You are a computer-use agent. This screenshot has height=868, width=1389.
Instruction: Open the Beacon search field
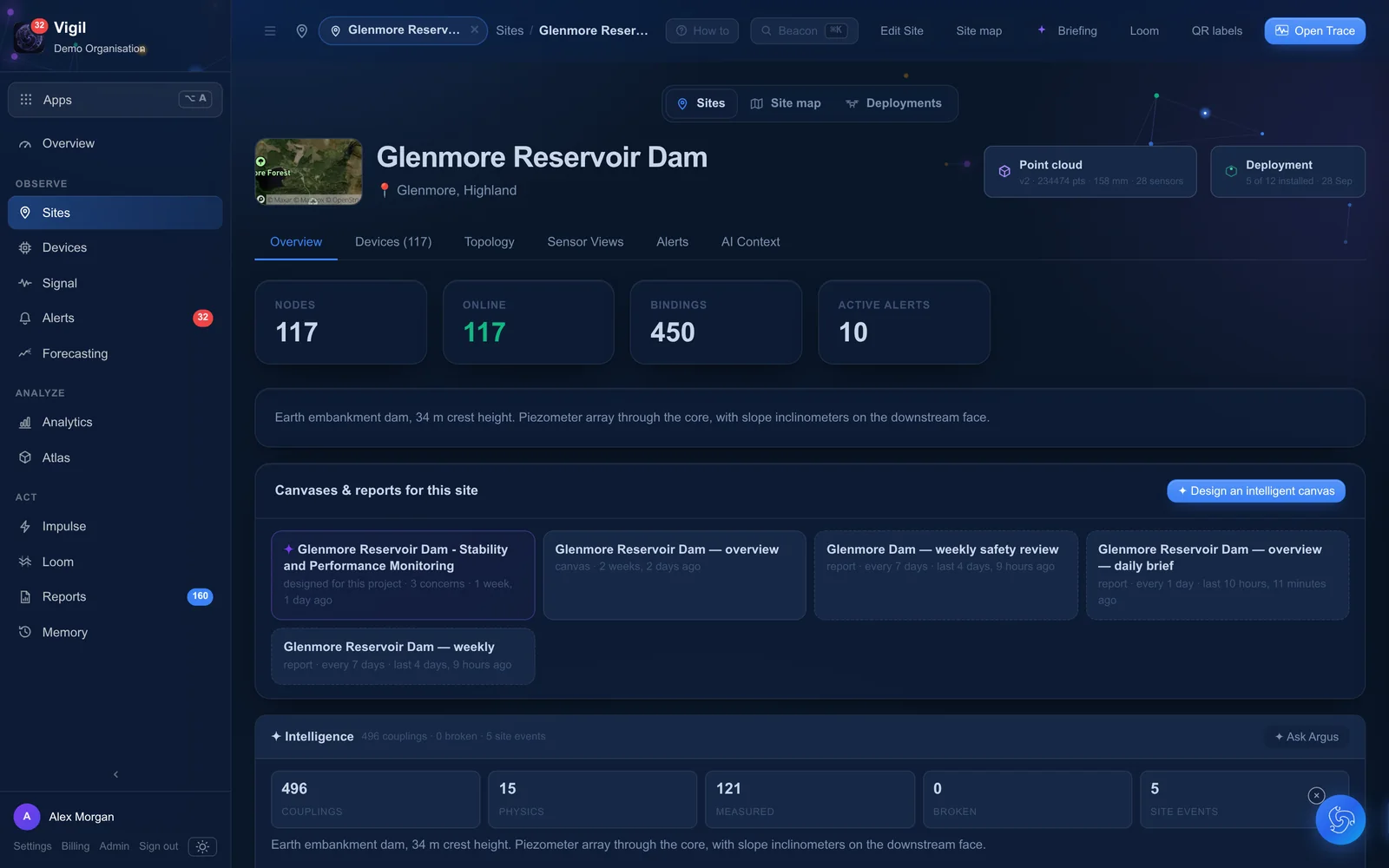pyautogui.click(x=804, y=30)
